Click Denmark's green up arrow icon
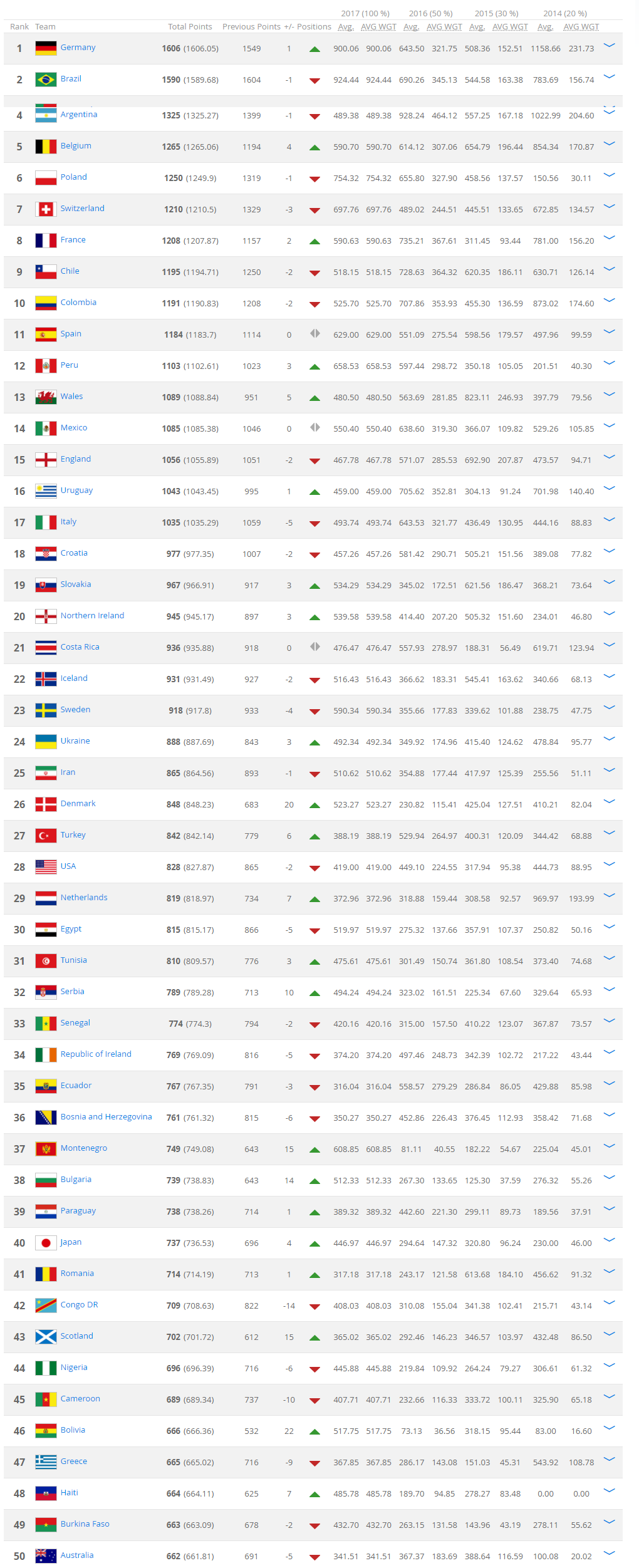This screenshot has width=639, height=1568. (315, 805)
